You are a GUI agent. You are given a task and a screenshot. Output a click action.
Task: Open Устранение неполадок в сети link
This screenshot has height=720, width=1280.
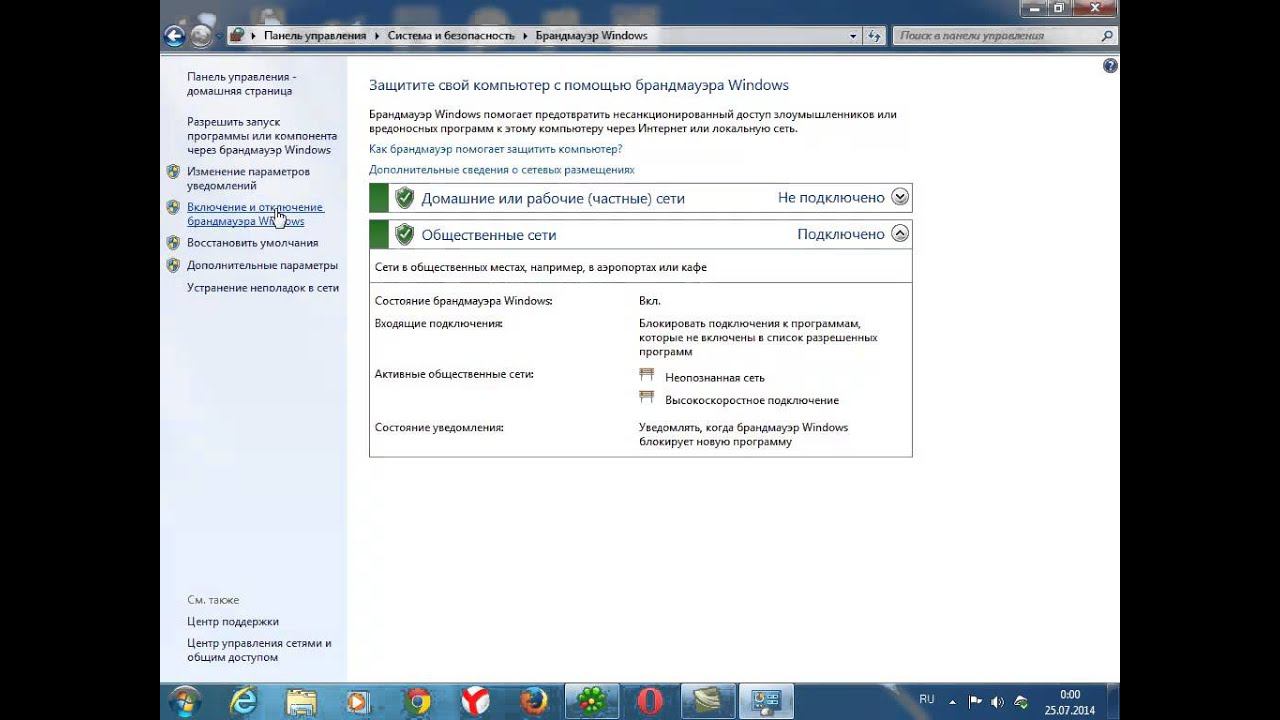[263, 288]
